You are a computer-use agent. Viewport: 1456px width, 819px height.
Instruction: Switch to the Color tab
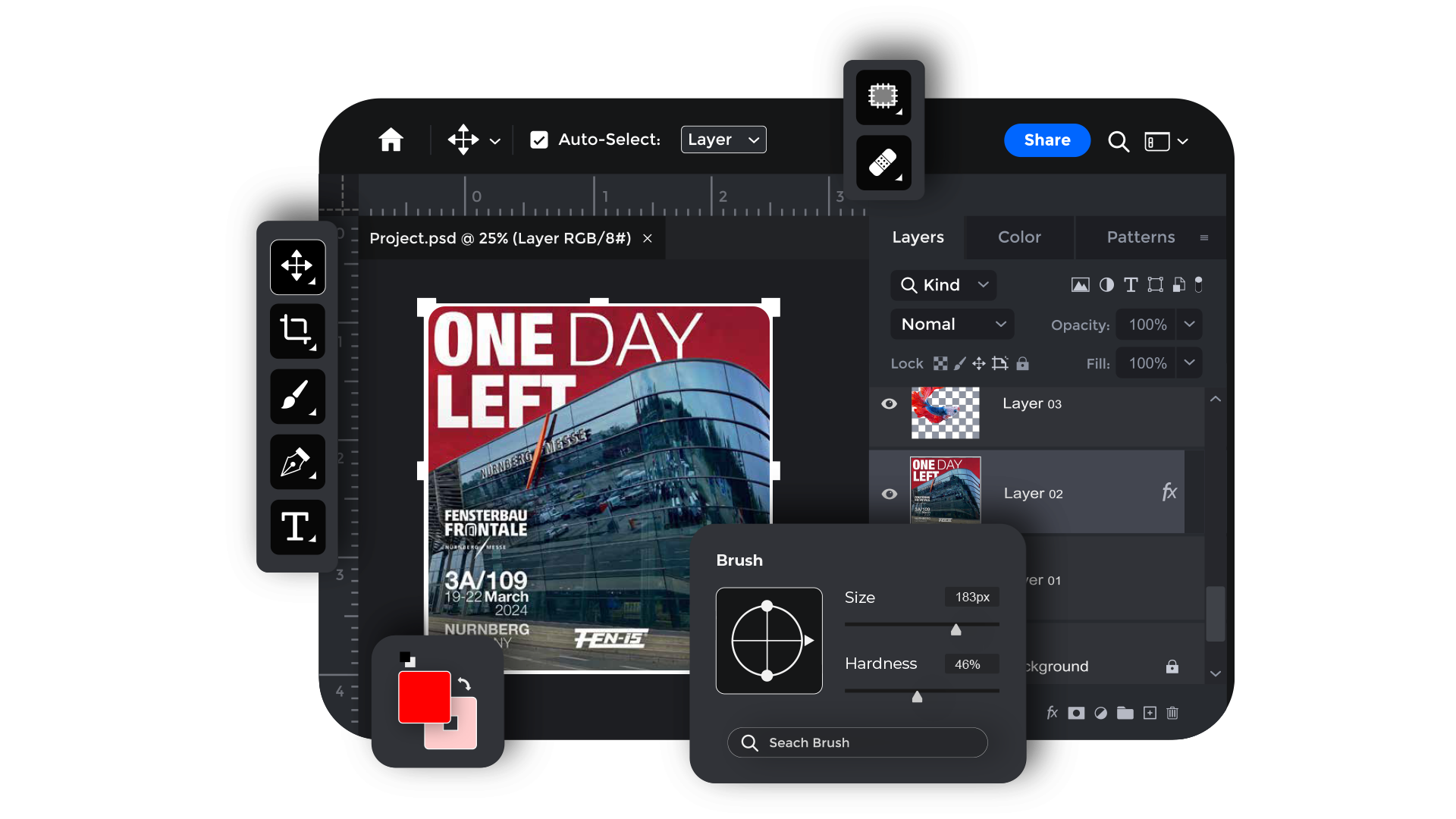[1019, 237]
